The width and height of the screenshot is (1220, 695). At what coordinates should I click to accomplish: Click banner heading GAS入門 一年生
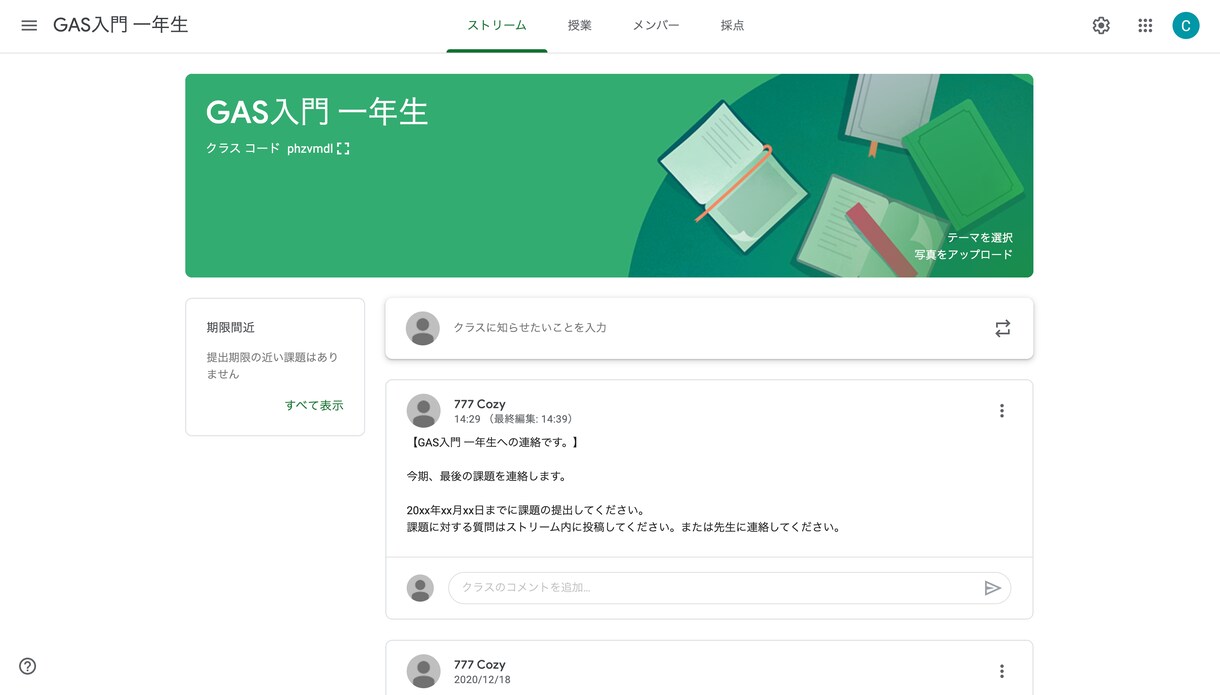[317, 111]
